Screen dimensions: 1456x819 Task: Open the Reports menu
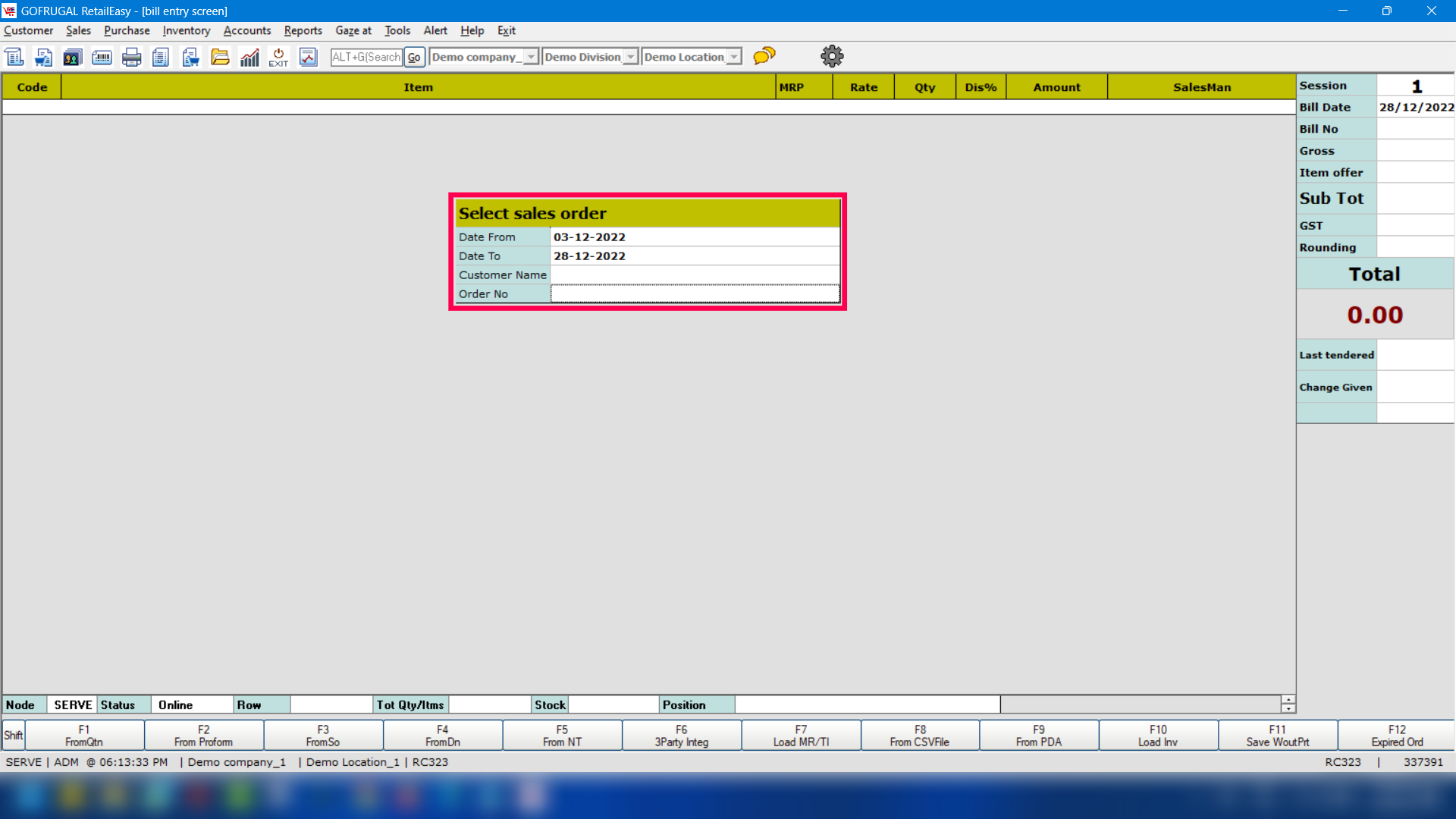(x=303, y=30)
